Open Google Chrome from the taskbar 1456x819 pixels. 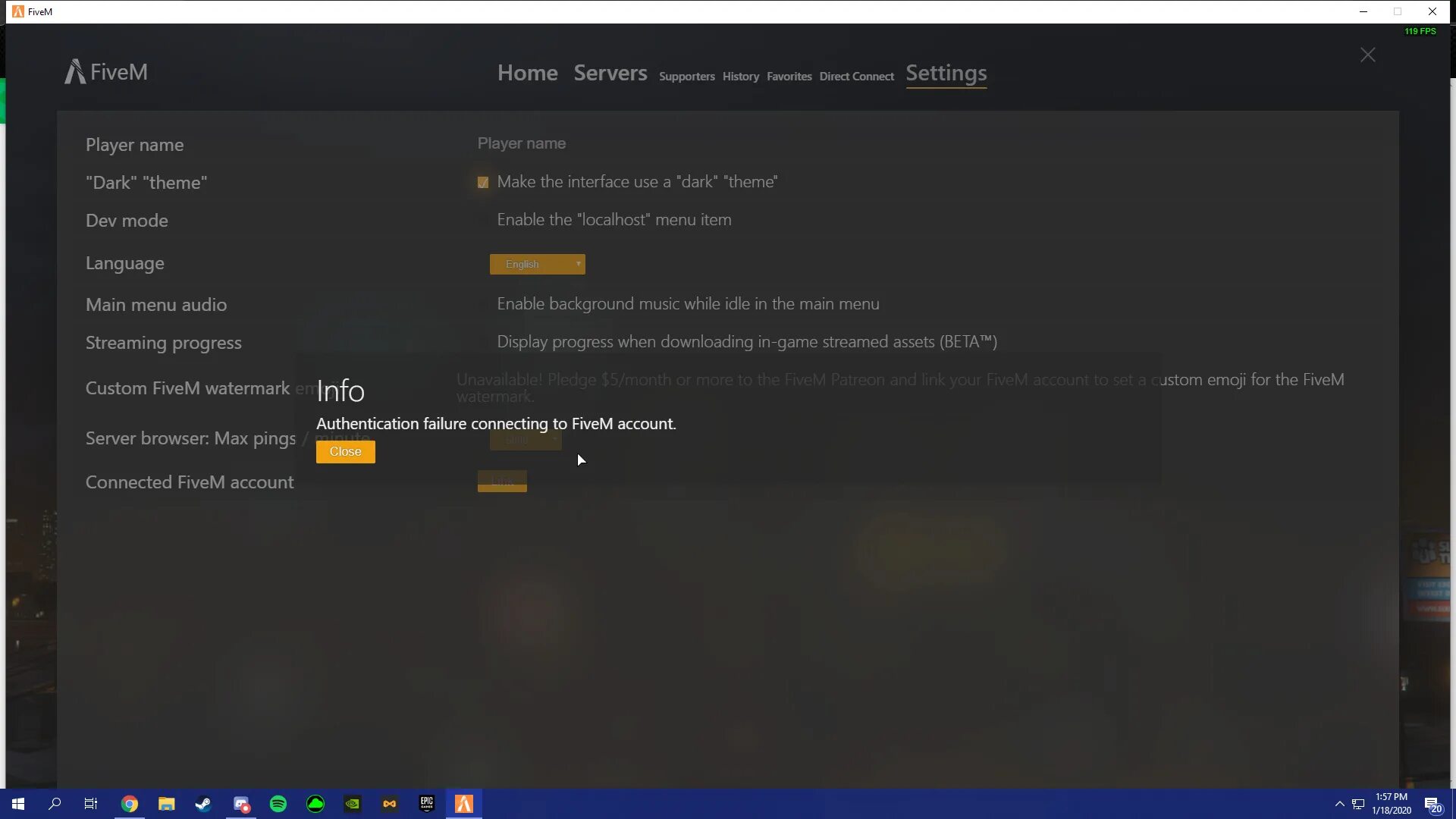tap(130, 804)
